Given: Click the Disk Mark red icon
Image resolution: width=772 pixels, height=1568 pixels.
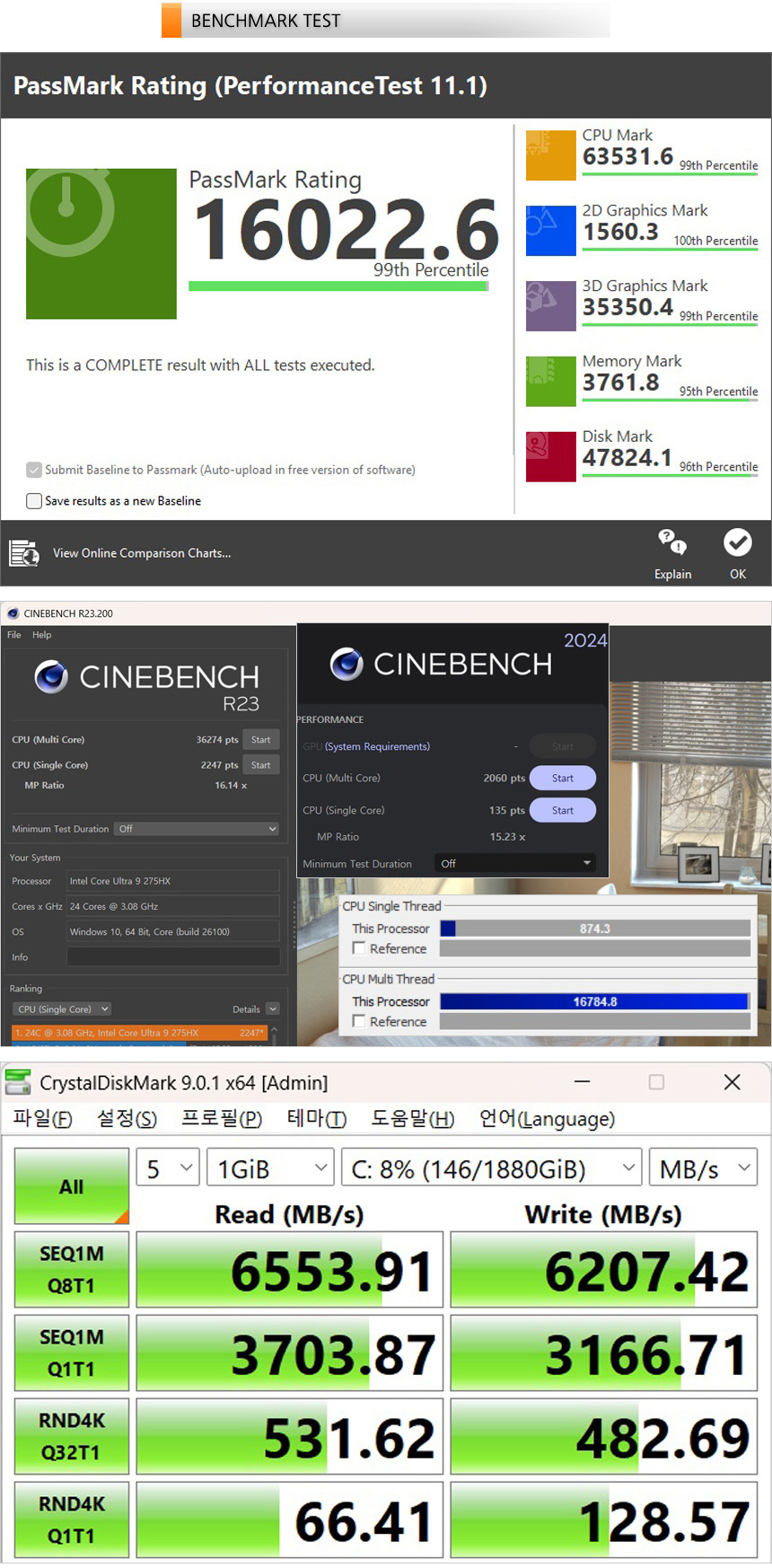Looking at the screenshot, I should pos(550,457).
